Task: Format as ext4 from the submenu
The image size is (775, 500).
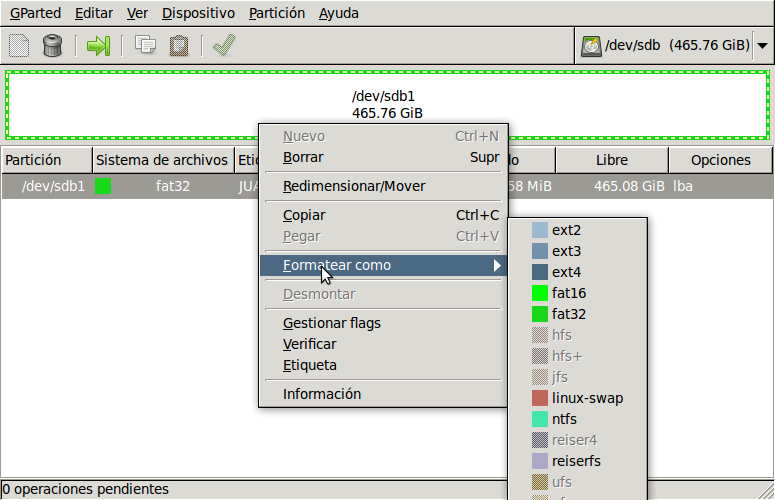Action: [x=578, y=272]
